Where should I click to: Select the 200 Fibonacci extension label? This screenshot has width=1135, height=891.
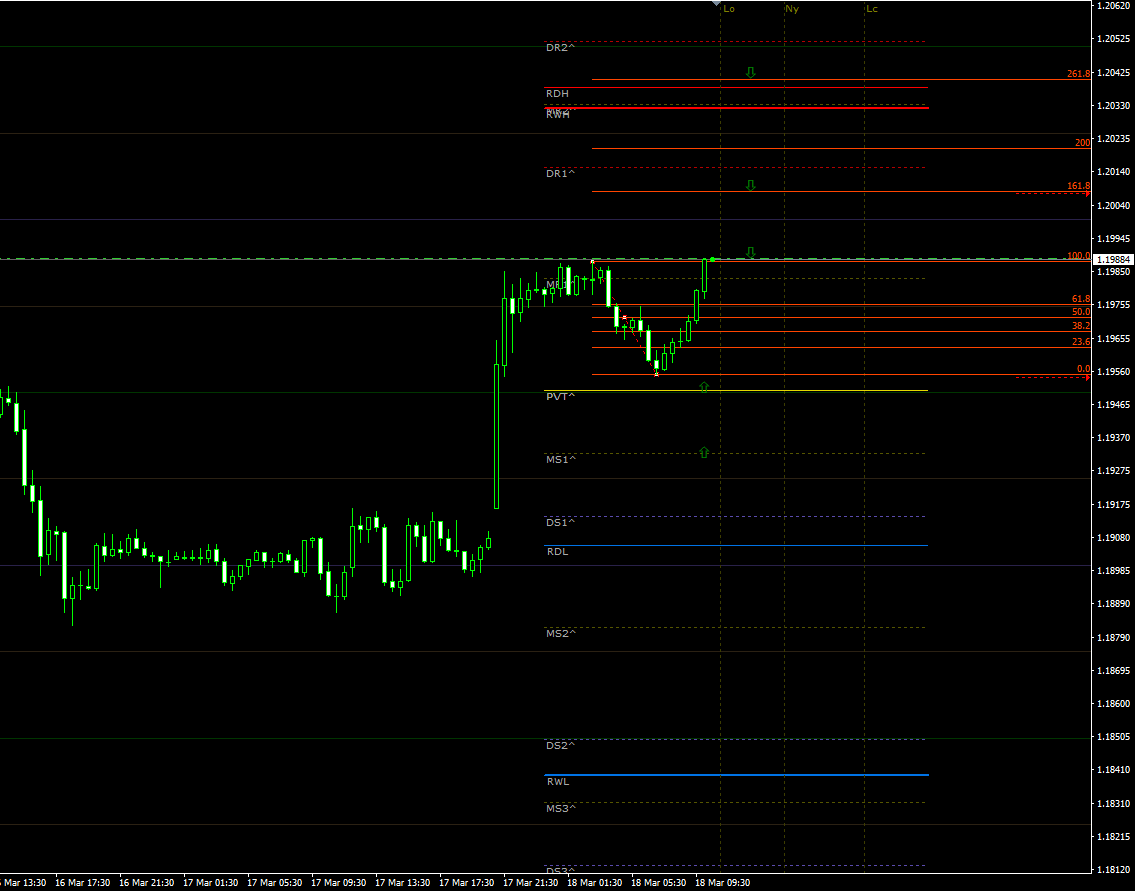[1082, 143]
